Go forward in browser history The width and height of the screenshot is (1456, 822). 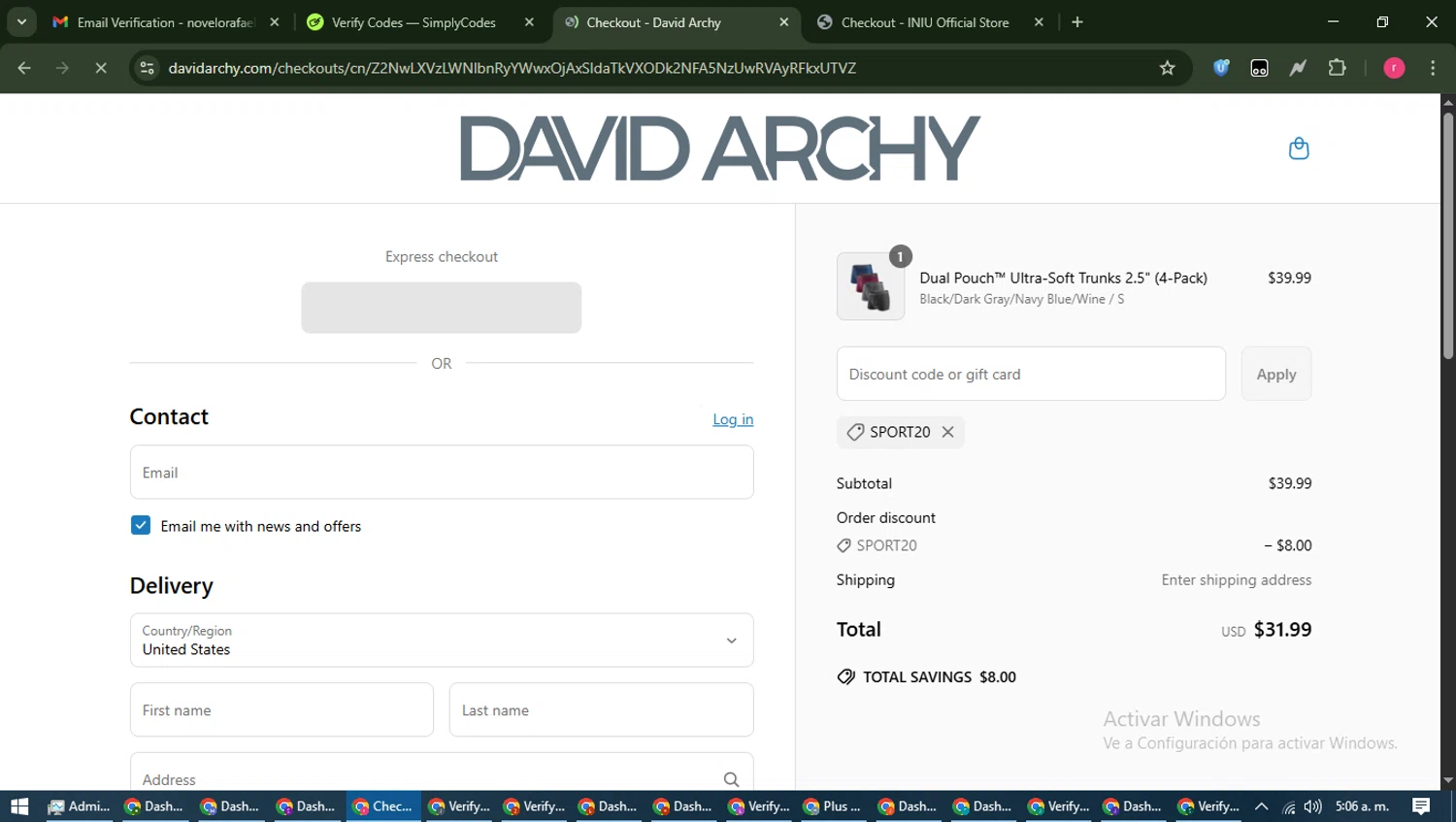tap(62, 68)
